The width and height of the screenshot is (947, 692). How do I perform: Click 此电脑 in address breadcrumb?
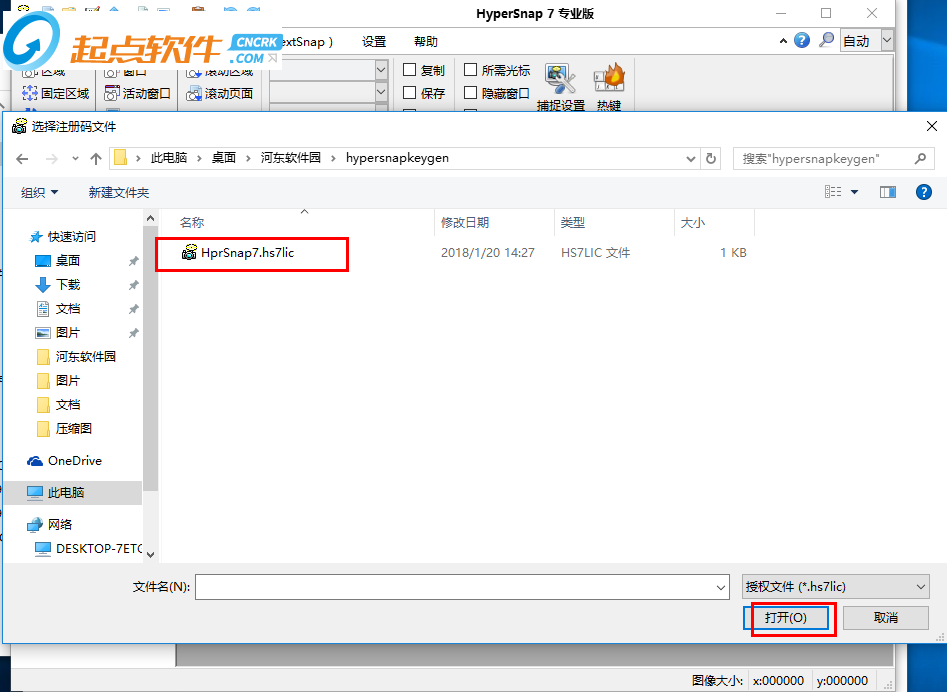[169, 158]
